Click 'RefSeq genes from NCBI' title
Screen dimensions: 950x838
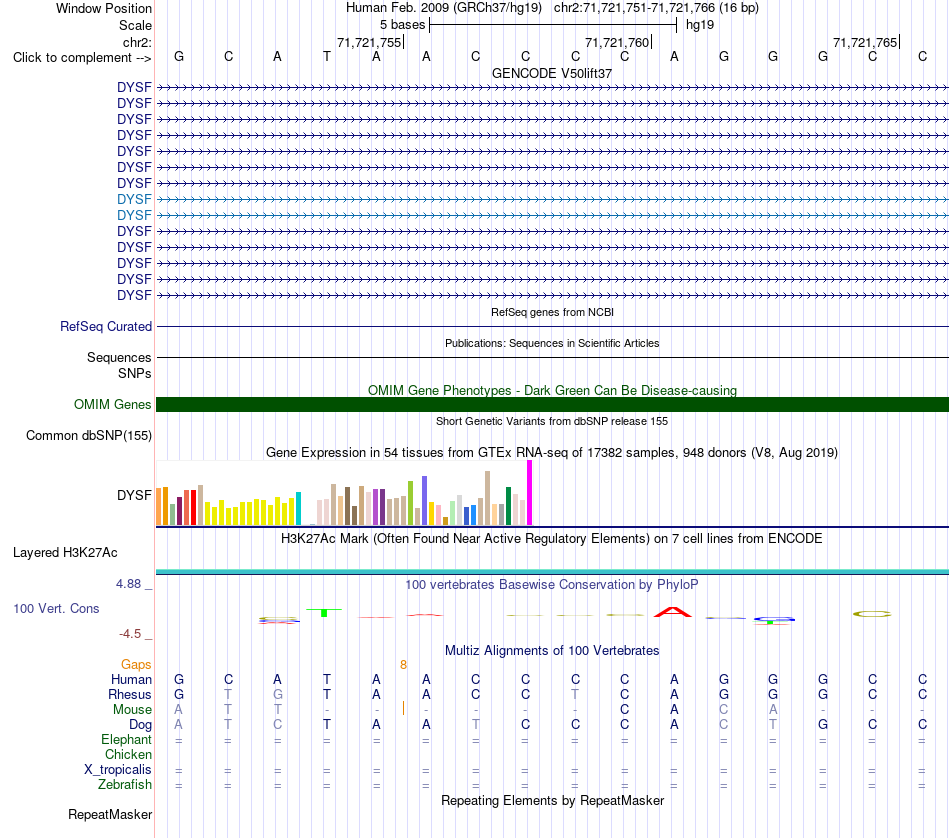(x=552, y=312)
